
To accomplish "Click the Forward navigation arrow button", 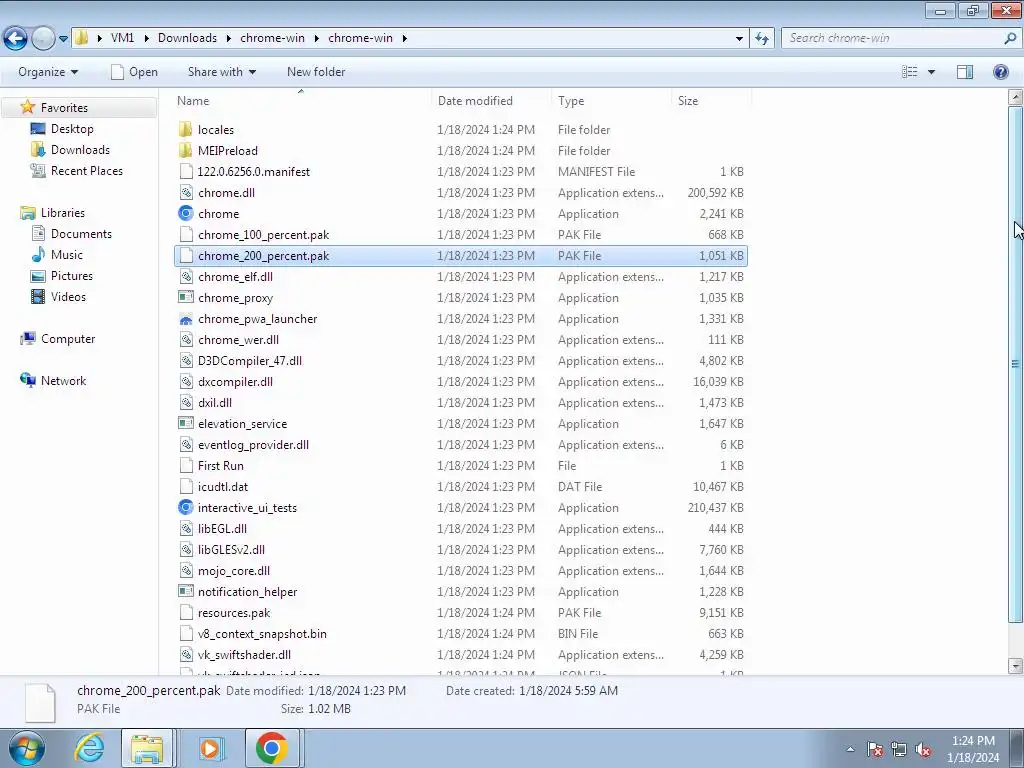I will 43,38.
